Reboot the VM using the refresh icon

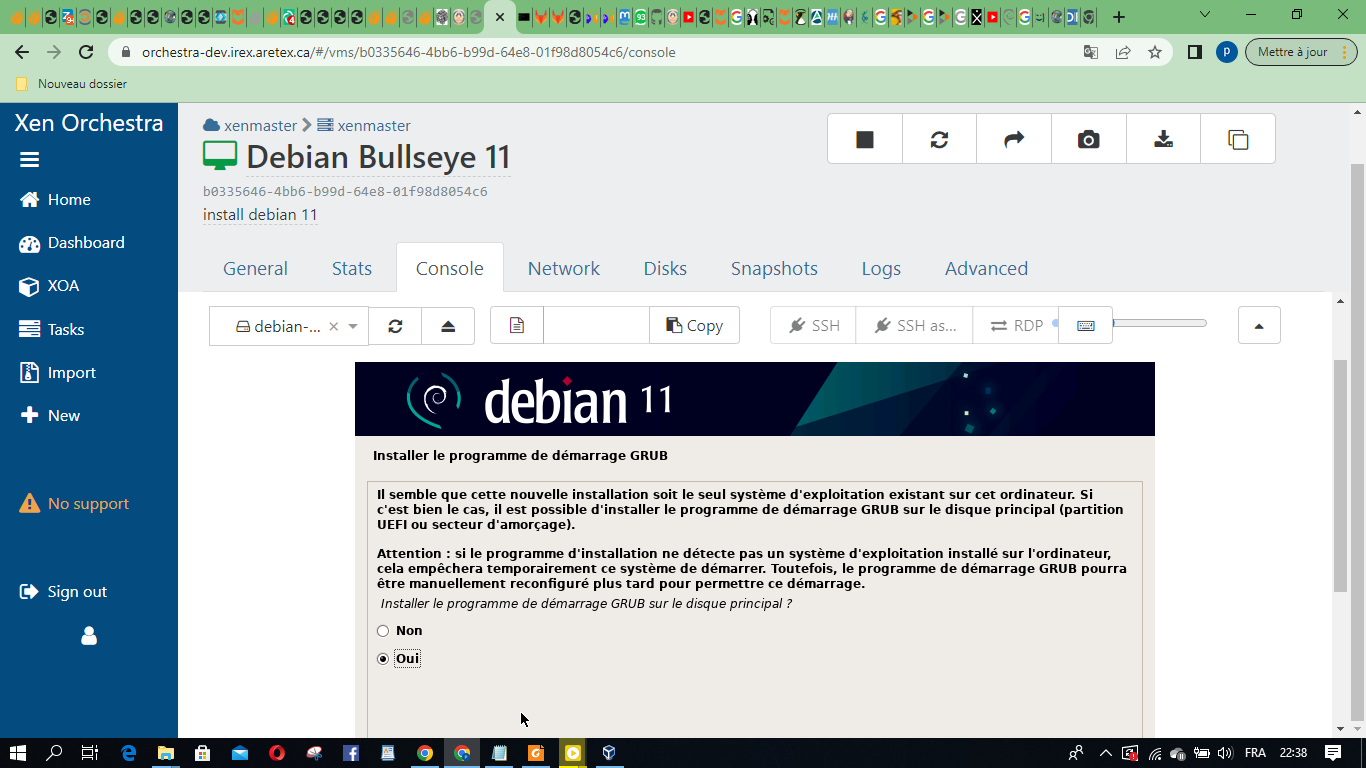coord(939,139)
